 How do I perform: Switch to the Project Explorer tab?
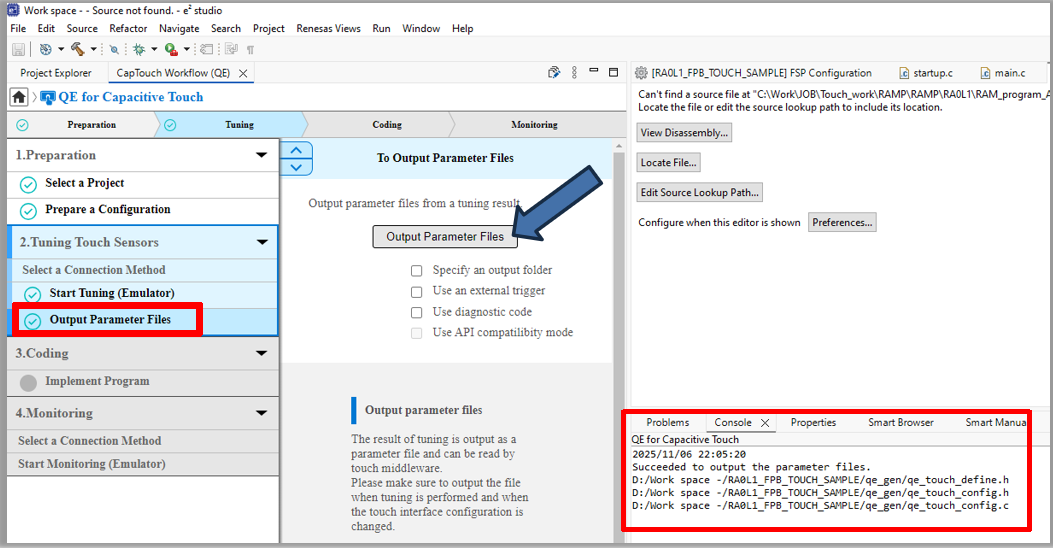tap(56, 73)
